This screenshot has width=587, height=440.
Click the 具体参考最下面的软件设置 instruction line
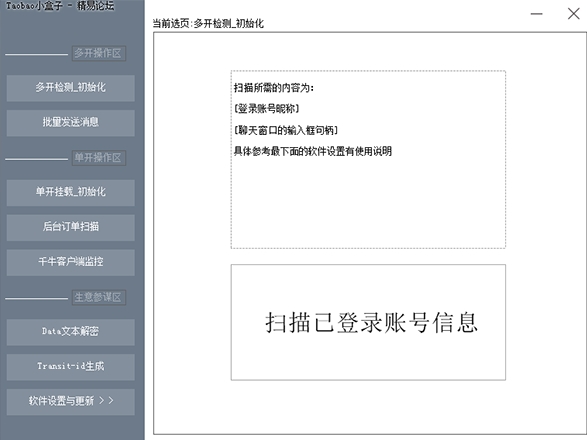pos(313,151)
